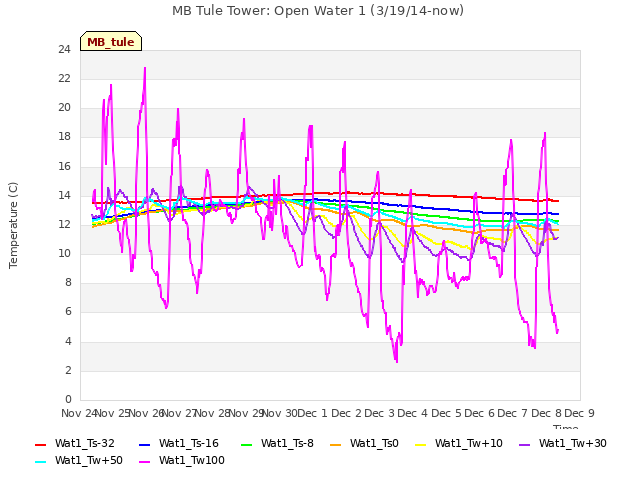Click the 12 y-axis tick label

[64, 224]
